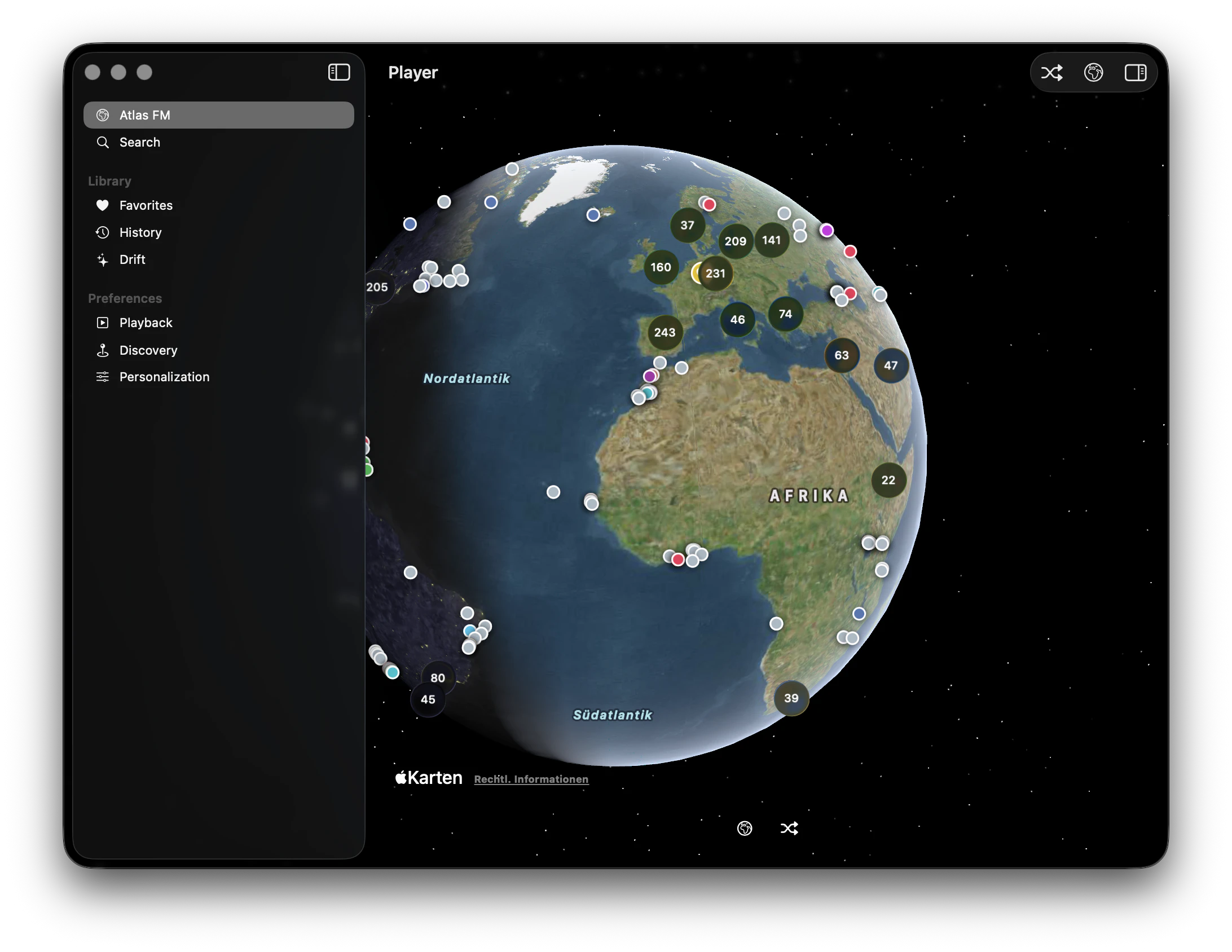
Task: Open History in the library
Action: click(x=219, y=232)
